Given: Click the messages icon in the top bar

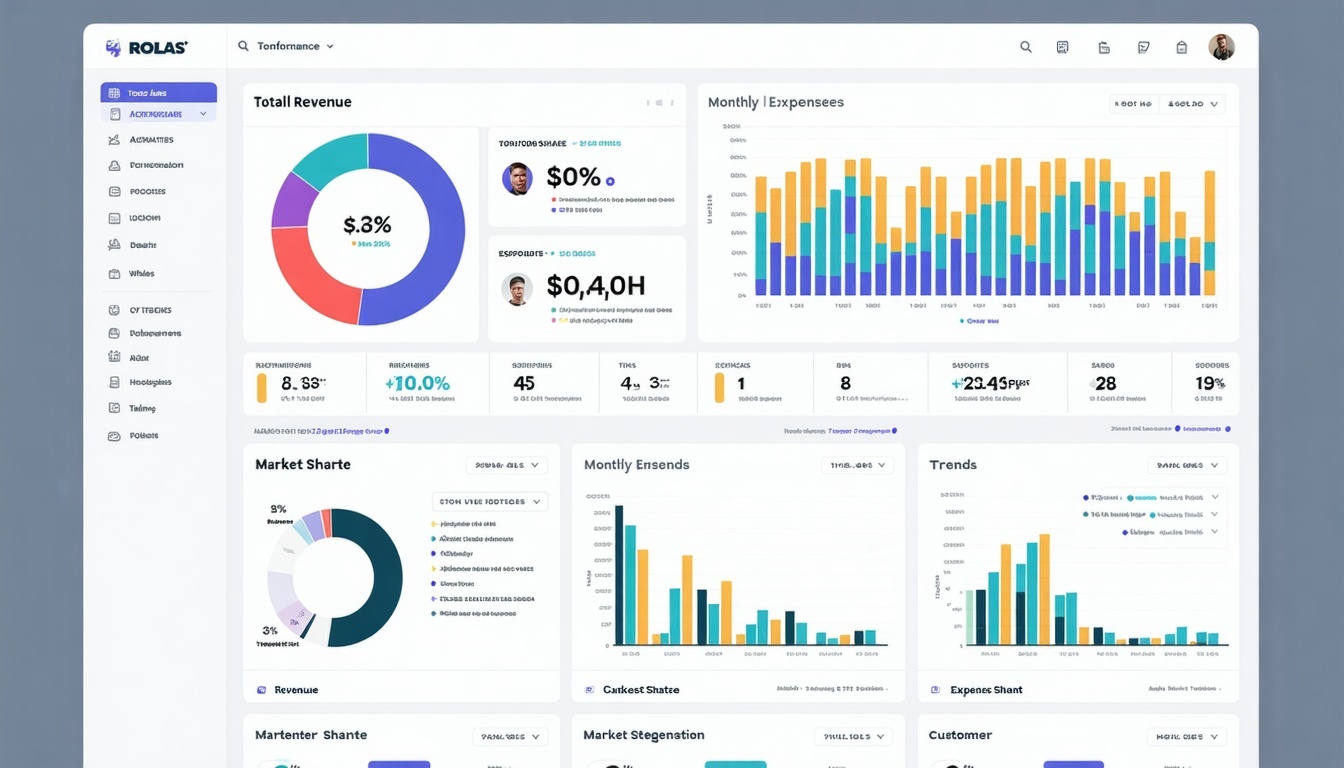Looking at the screenshot, I should pos(1143,46).
